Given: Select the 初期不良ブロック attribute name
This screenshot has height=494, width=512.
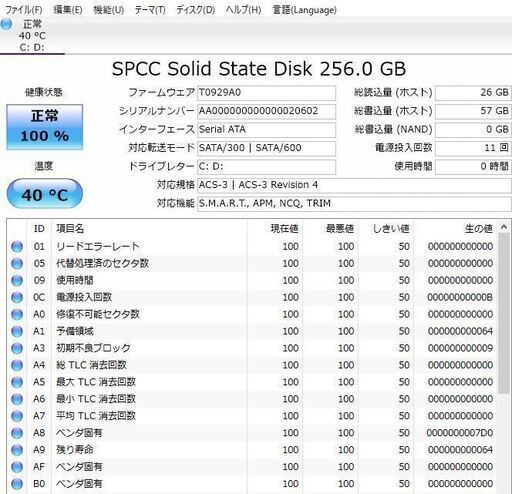Looking at the screenshot, I should click(93, 348).
